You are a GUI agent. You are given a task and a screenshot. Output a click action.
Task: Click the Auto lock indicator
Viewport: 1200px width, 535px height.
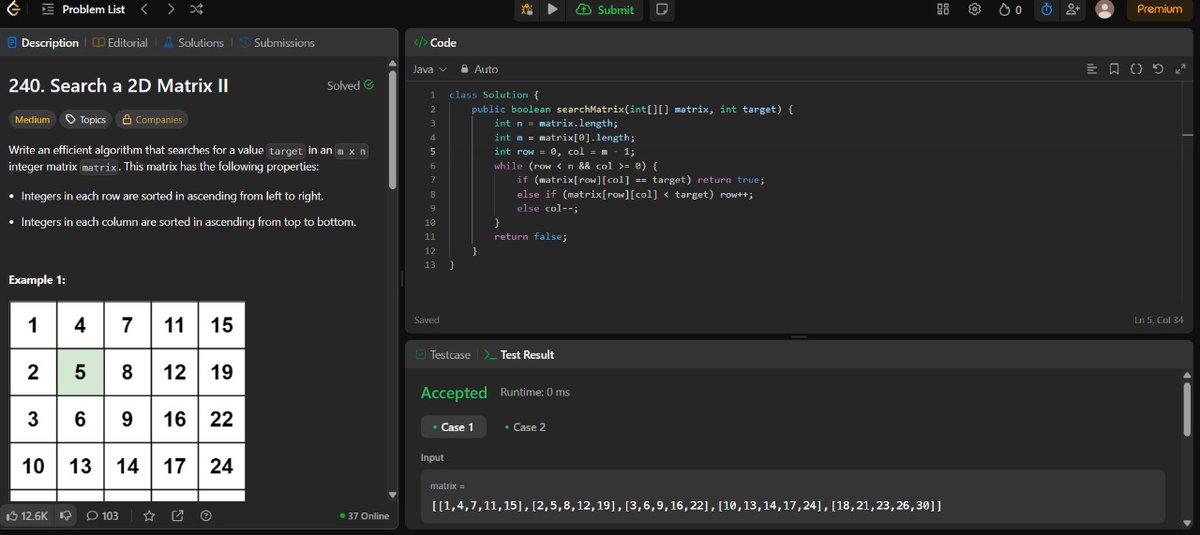coord(479,69)
